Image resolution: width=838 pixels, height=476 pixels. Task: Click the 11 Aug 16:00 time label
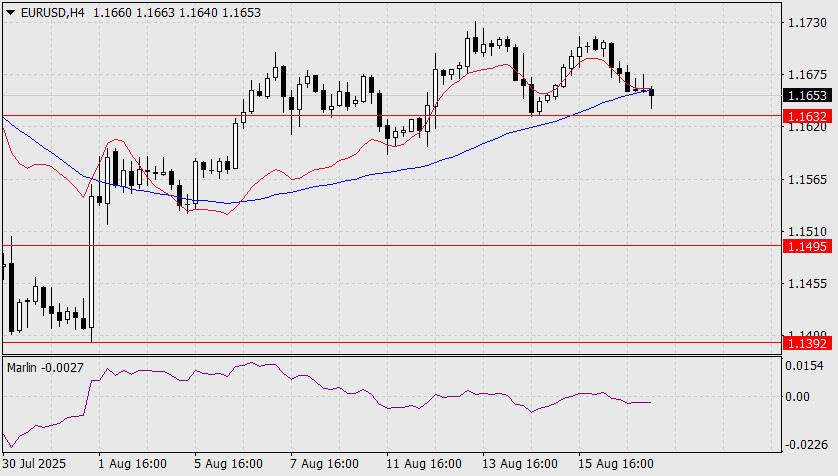click(424, 463)
